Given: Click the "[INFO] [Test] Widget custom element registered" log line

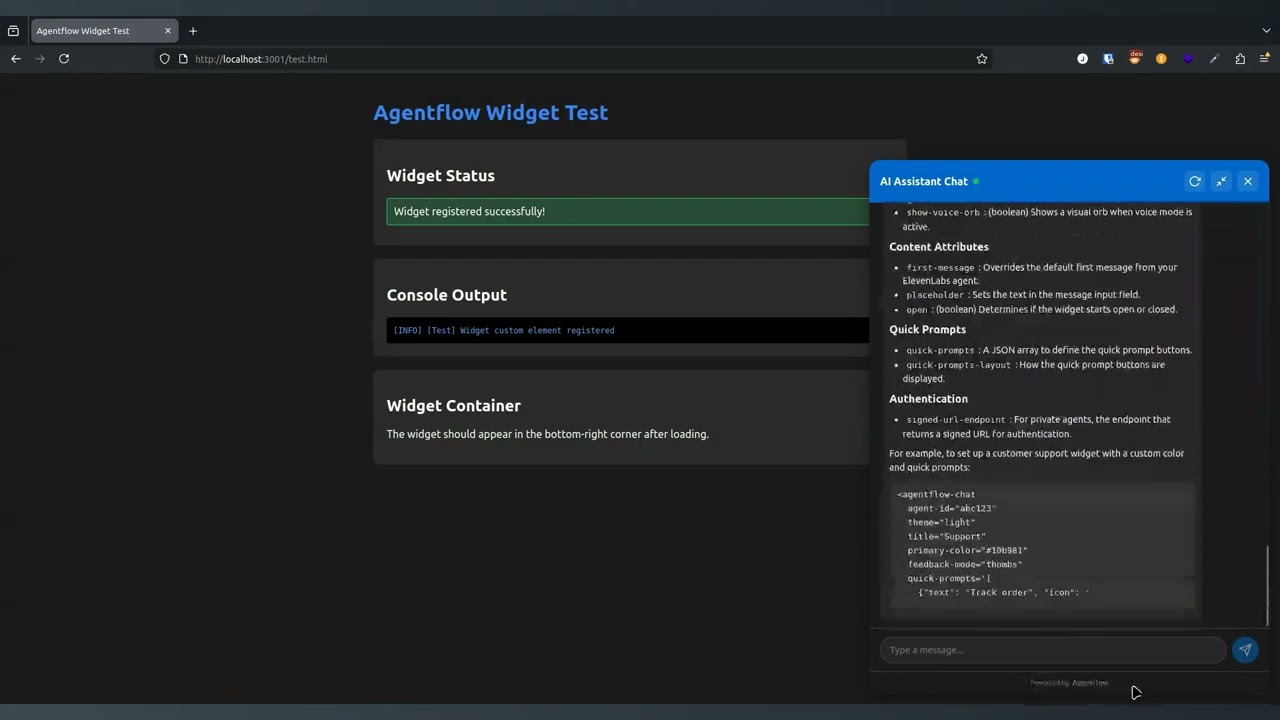Looking at the screenshot, I should pos(504,330).
